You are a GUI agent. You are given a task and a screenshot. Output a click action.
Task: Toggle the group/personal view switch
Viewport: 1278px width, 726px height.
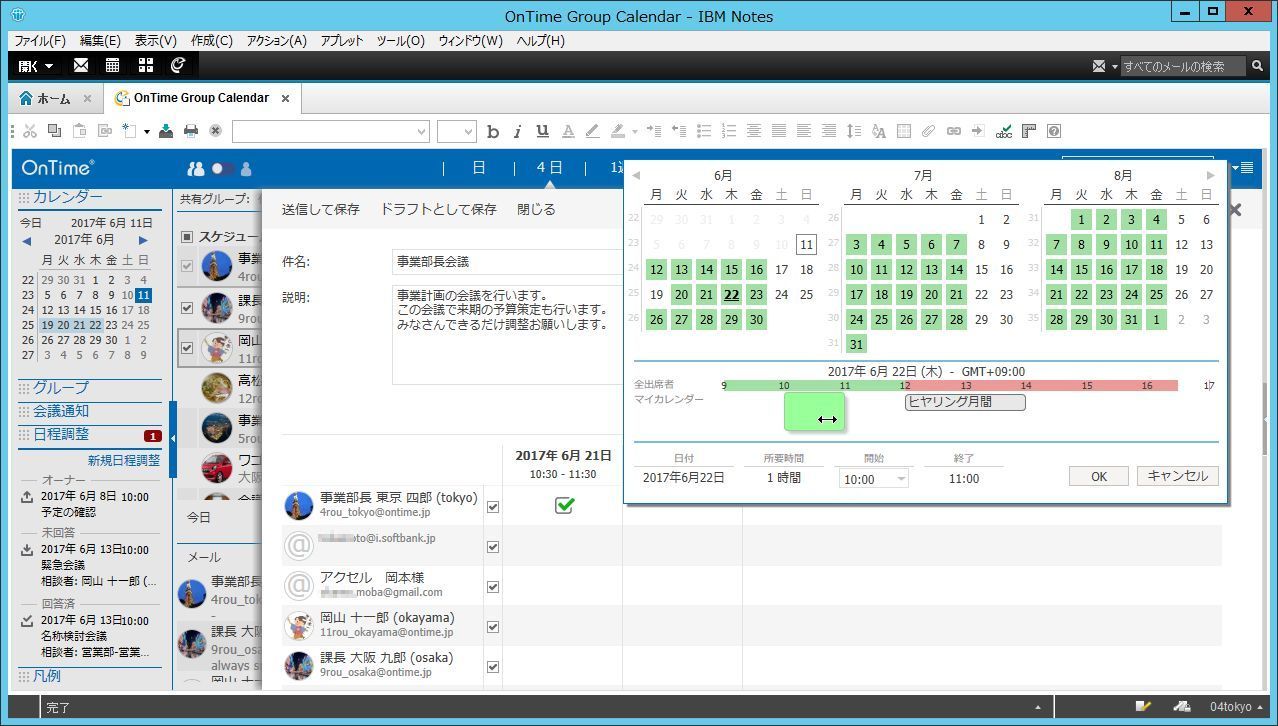221,169
